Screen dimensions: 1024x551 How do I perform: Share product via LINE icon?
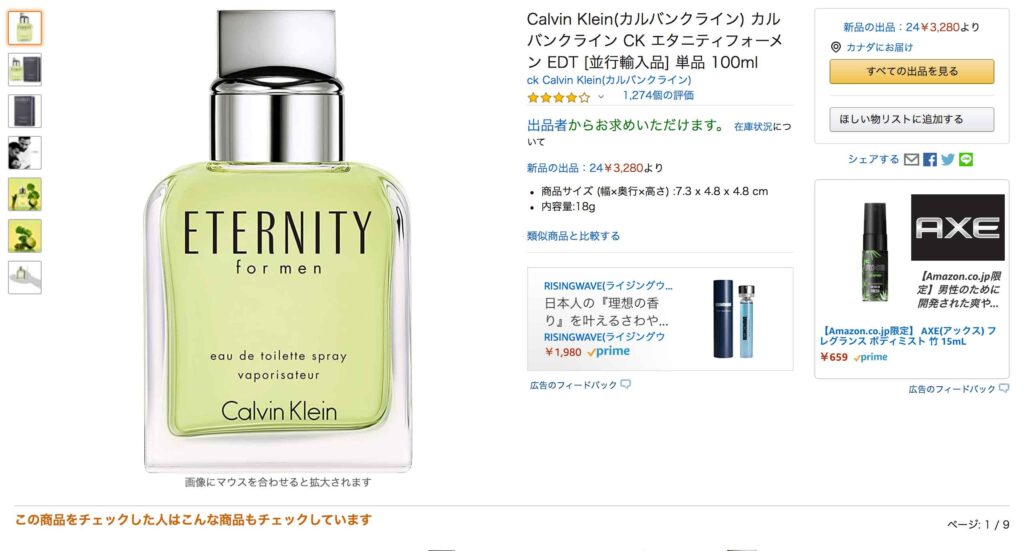tap(966, 159)
